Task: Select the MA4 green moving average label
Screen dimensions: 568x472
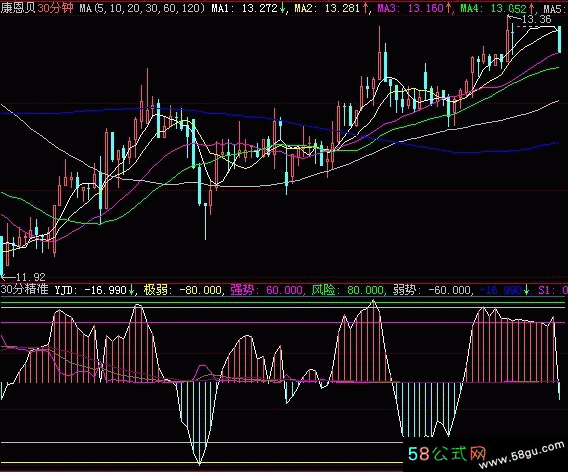Action: 493,8
